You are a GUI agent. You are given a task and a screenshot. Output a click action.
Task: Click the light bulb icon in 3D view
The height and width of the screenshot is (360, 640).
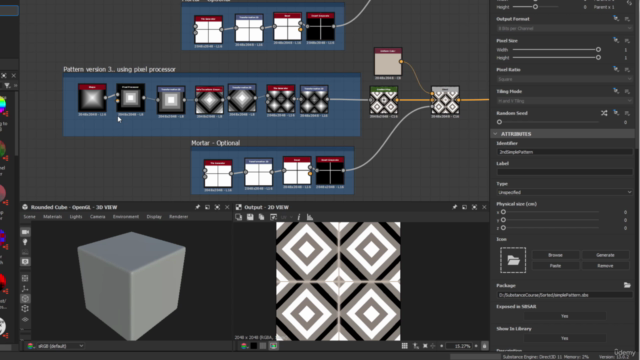tap(25, 242)
